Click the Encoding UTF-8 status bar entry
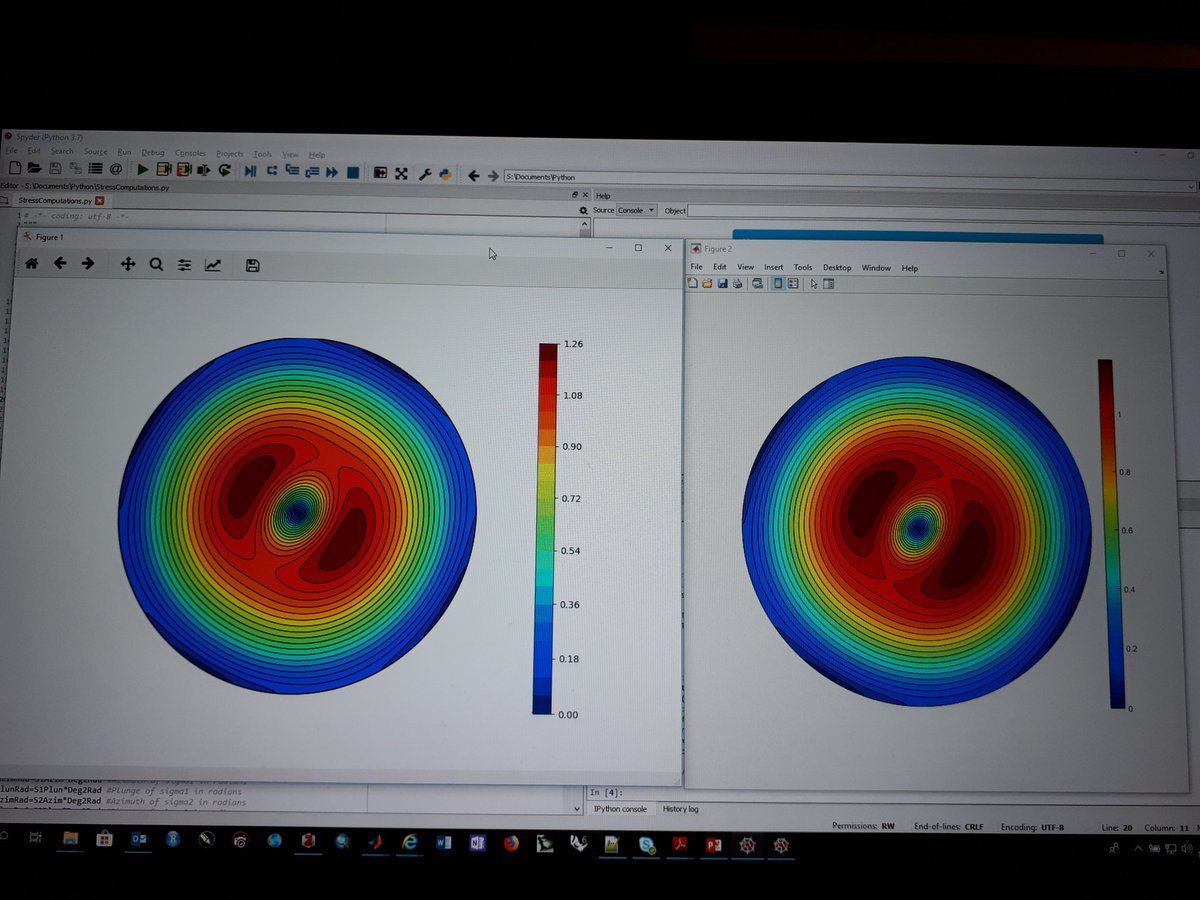Image resolution: width=1200 pixels, height=900 pixels. tap(1033, 828)
